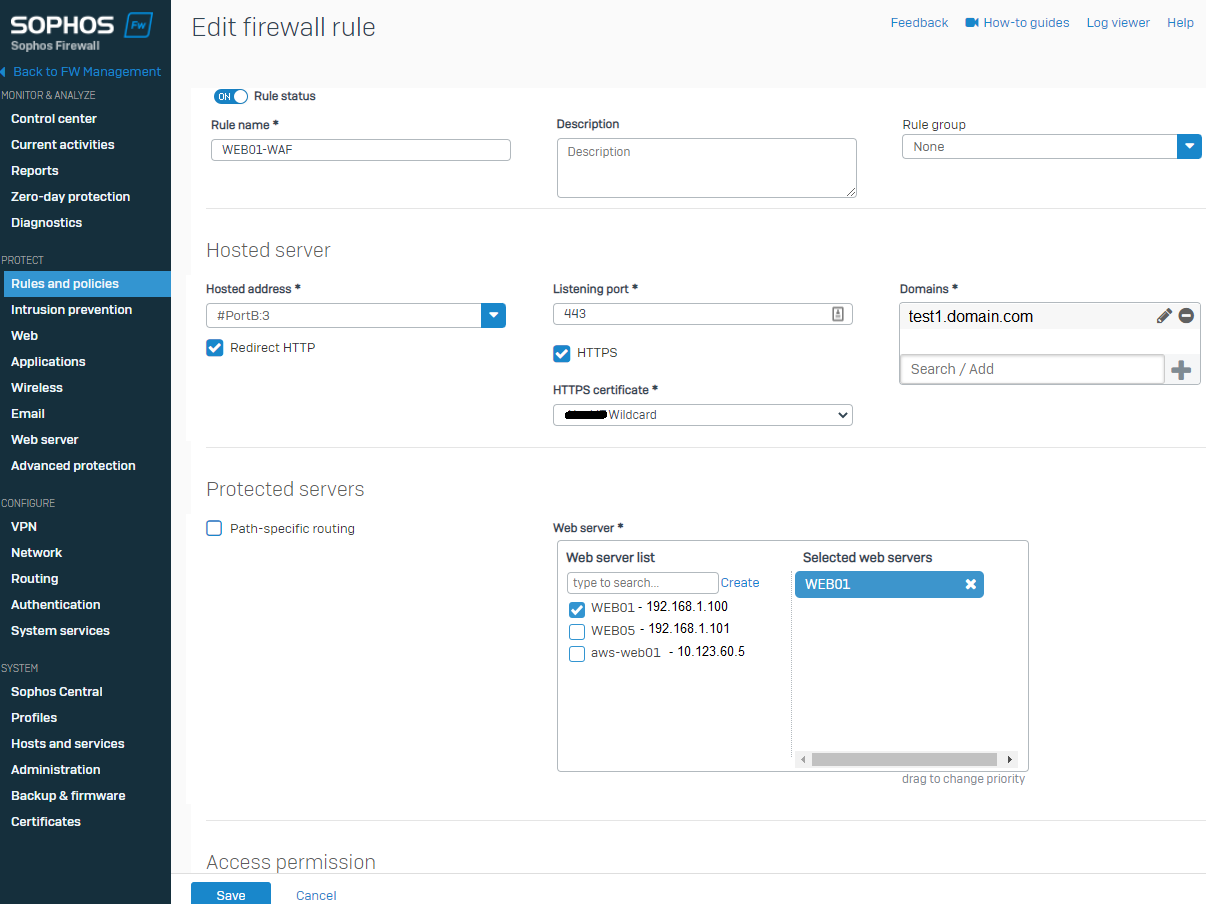Uncheck the Redirect HTTP checkbox
Viewport: 1206px width, 904px height.
click(x=214, y=348)
